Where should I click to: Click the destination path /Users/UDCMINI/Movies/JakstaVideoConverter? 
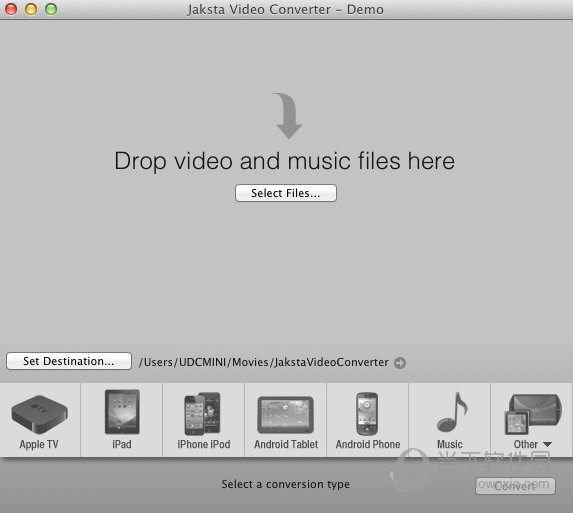263,362
